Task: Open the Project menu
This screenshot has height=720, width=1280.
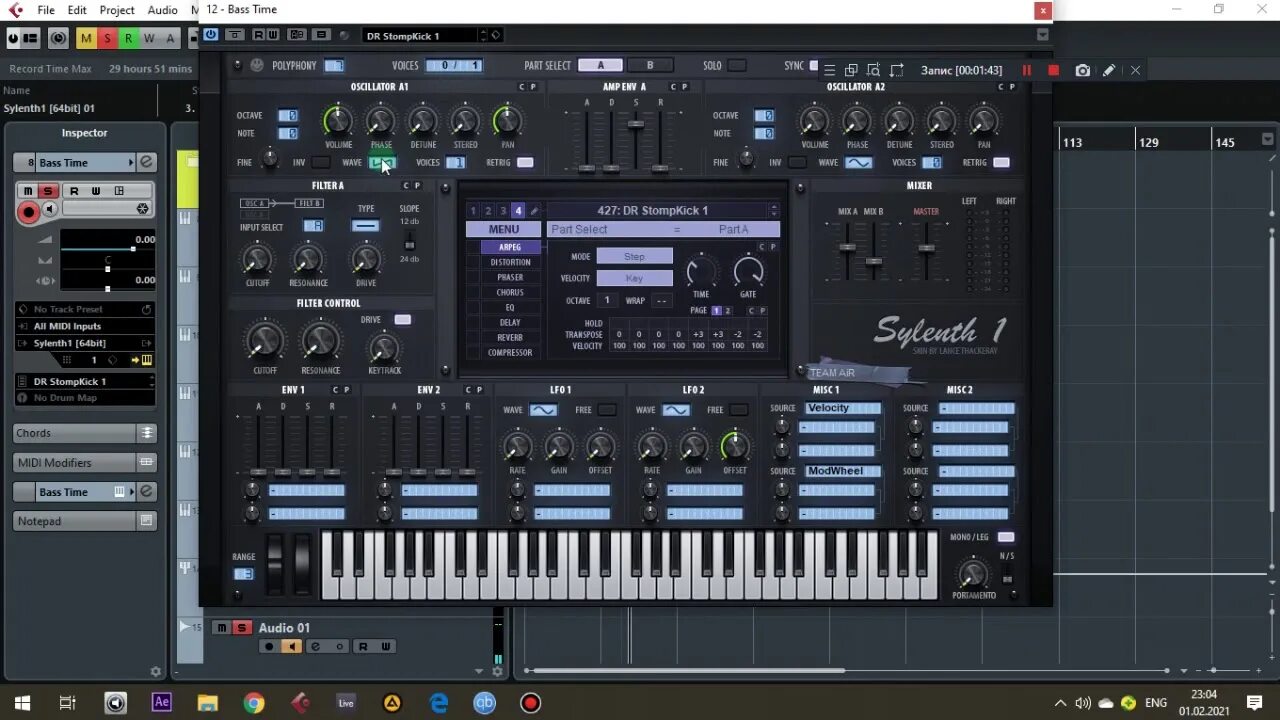Action: coord(117,10)
